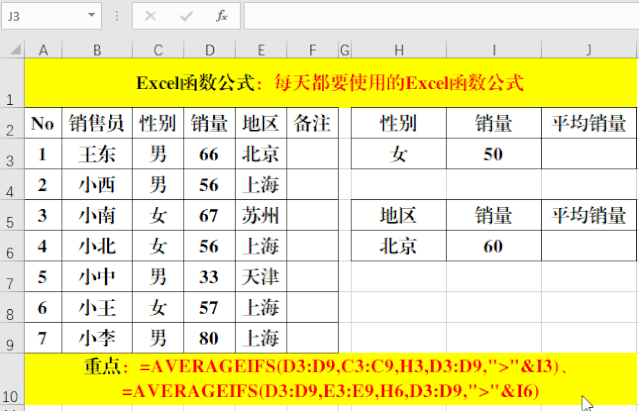Select row 8 header
Image resolution: width=639 pixels, height=411 pixels.
[x=12, y=307]
